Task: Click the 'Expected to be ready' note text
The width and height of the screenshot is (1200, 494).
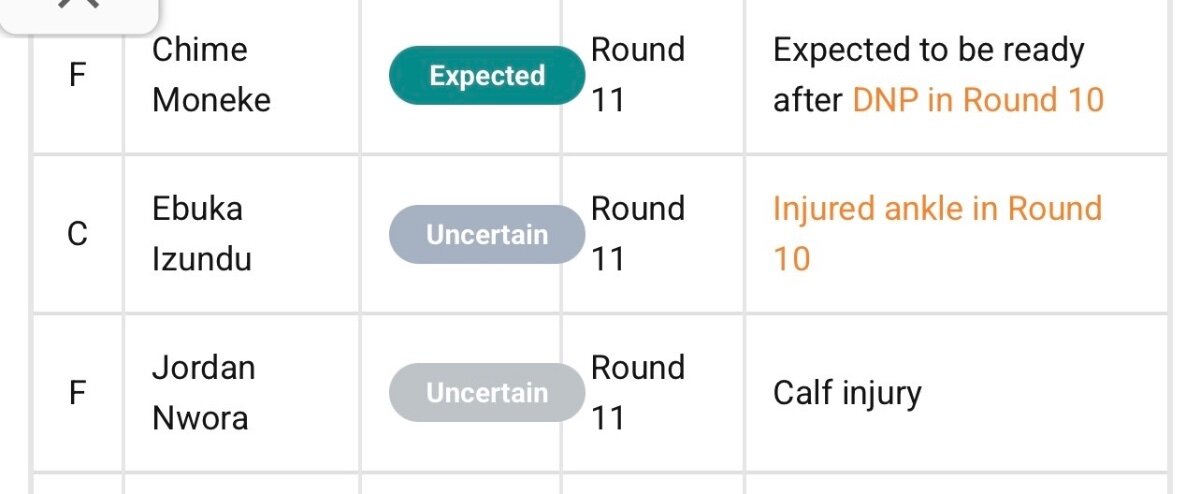Action: click(928, 50)
